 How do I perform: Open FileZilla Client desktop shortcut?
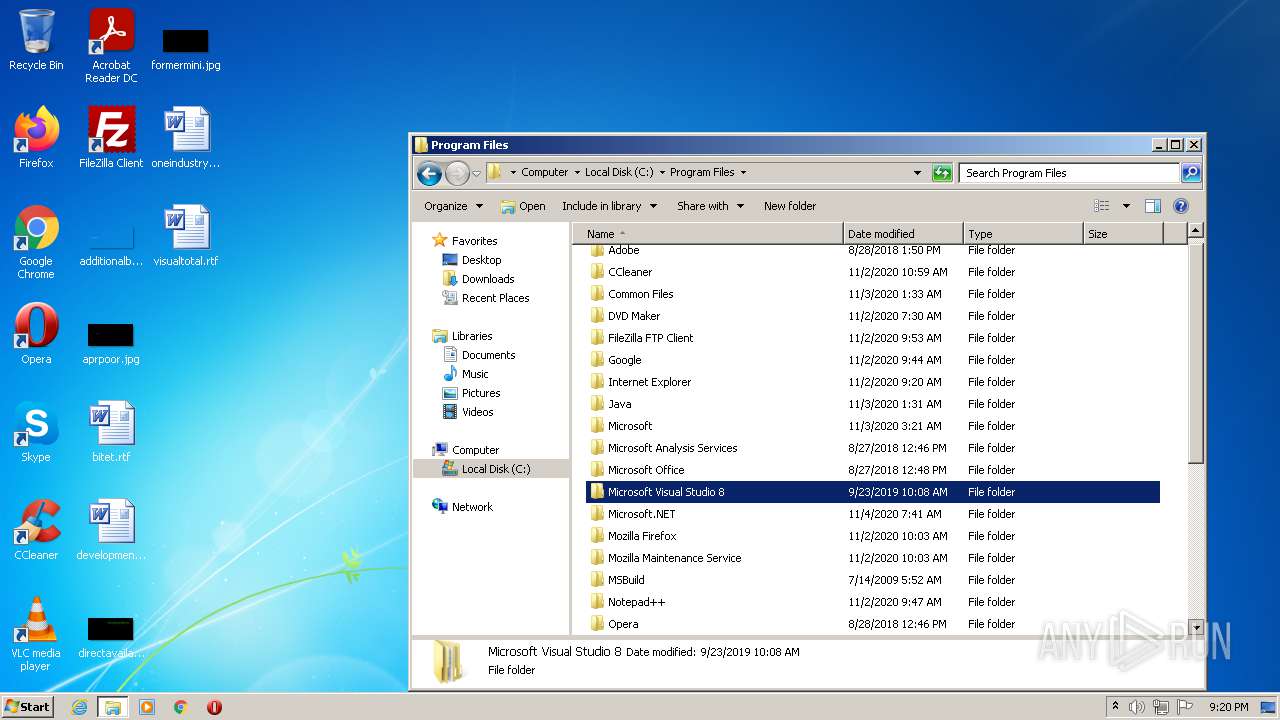[x=111, y=138]
